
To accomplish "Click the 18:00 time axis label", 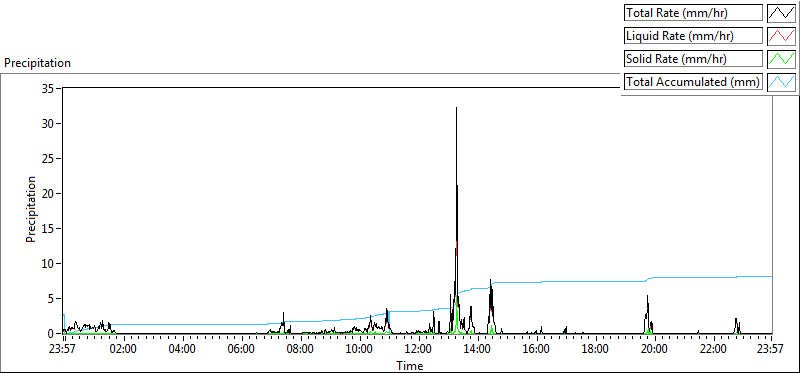I will coord(596,350).
